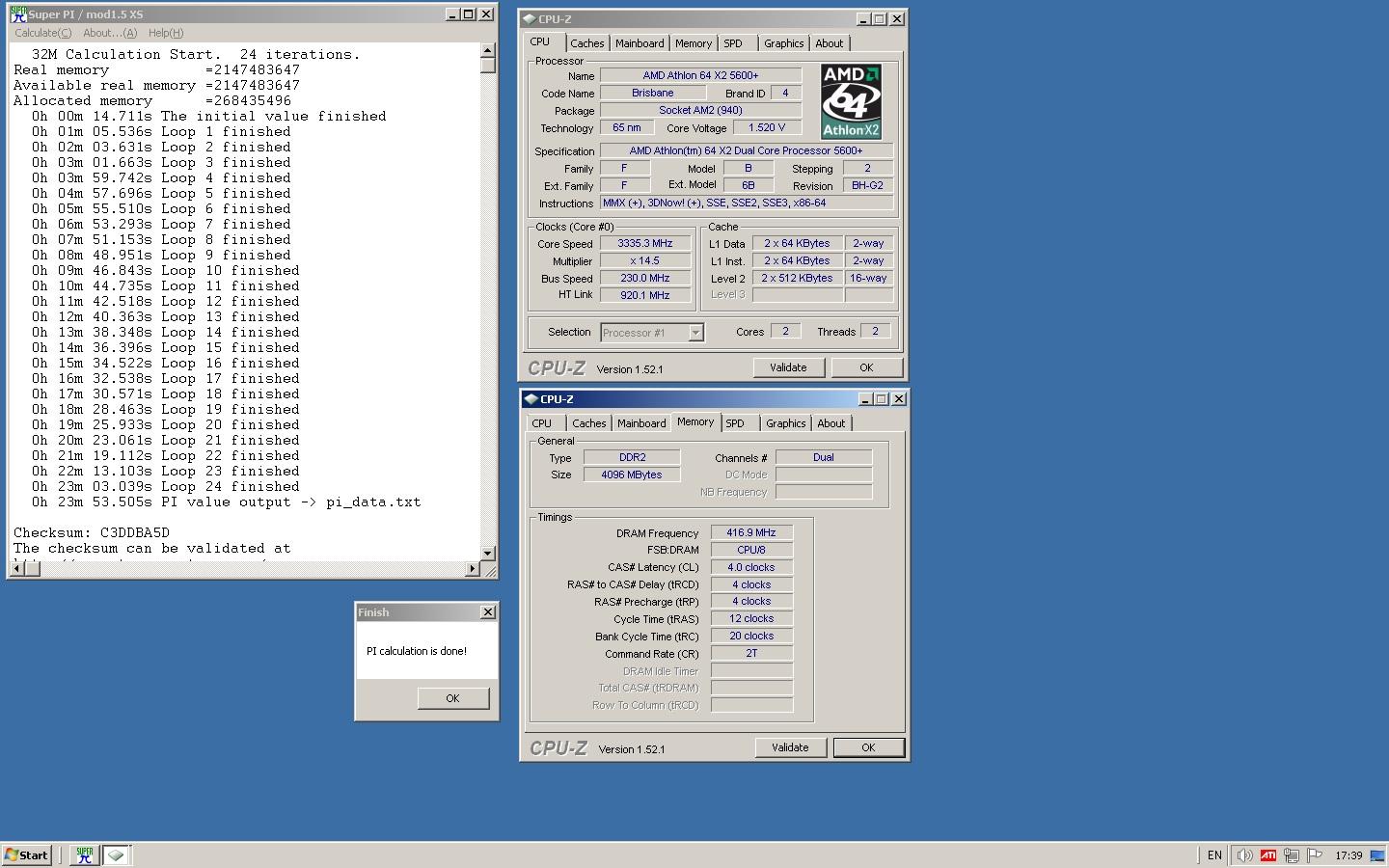Select Memory tab in bottom CPU-Z
1389x868 pixels.
point(695,421)
